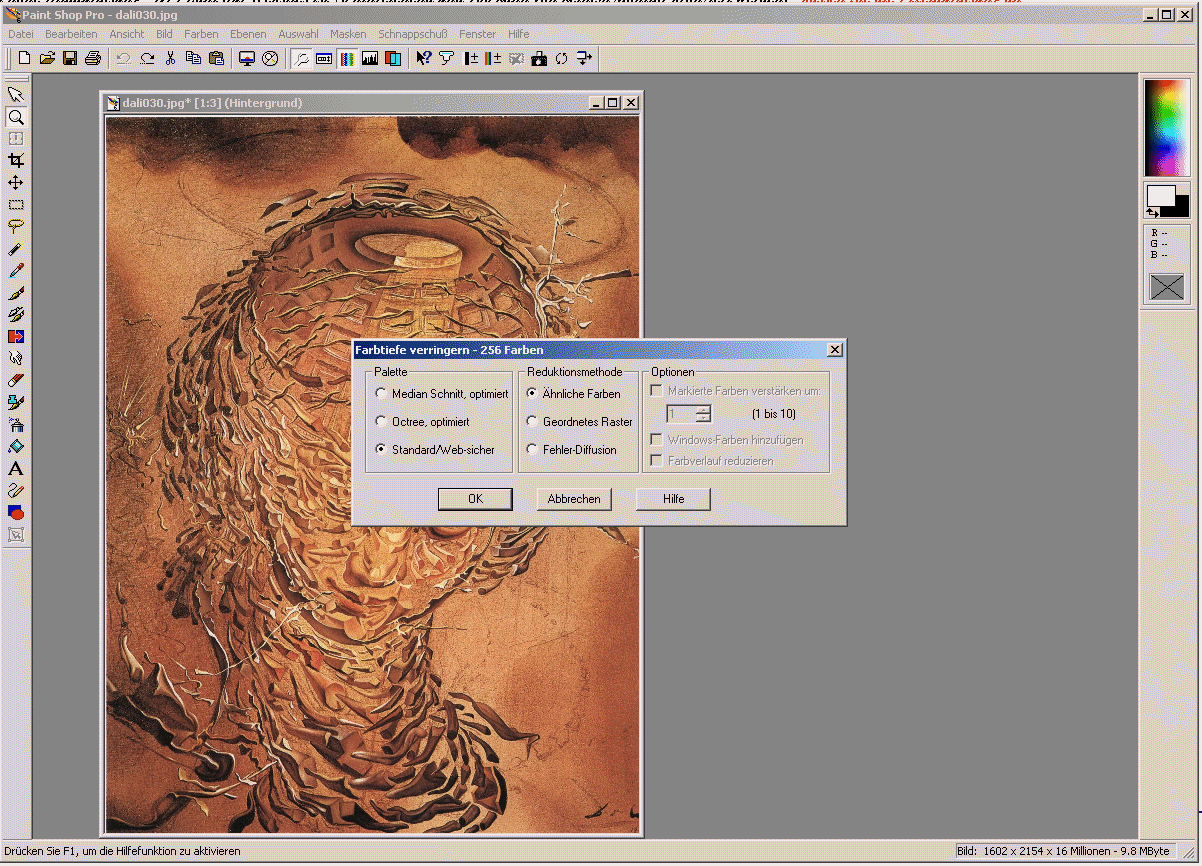Open the Schnappschuß menu

pos(413,34)
